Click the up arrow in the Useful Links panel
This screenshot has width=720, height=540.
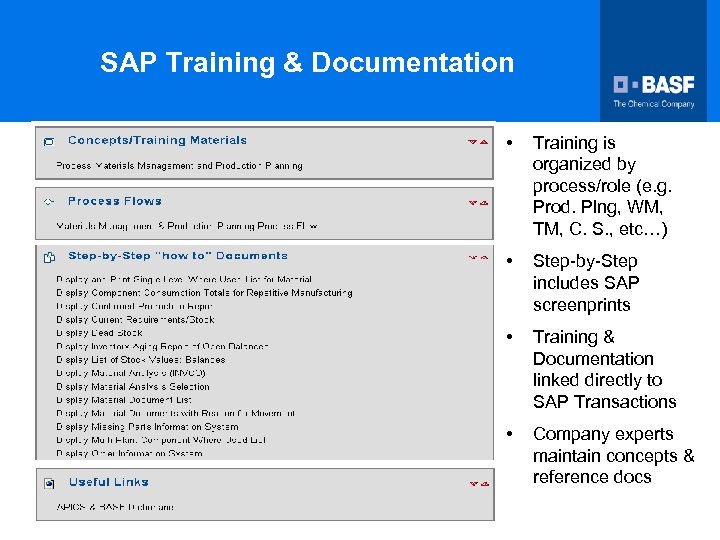pyautogui.click(x=485, y=484)
